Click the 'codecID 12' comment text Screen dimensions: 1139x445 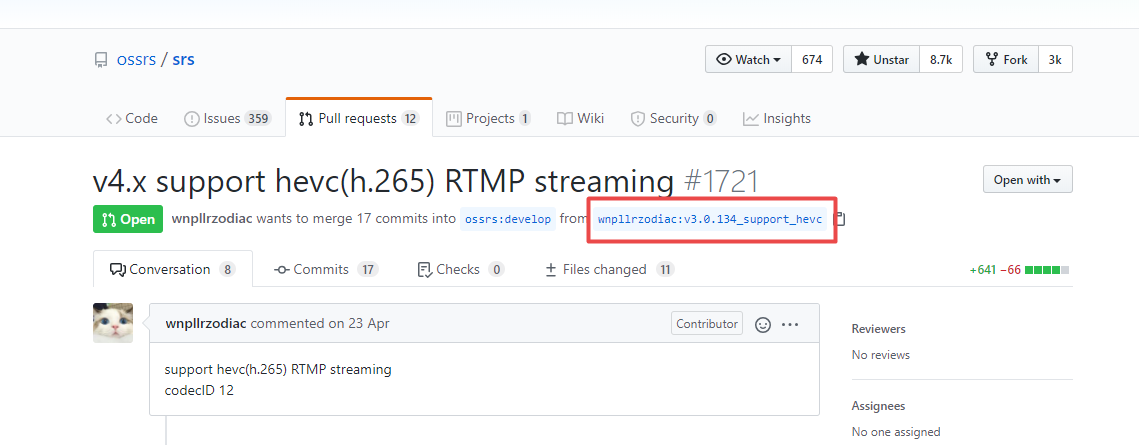click(199, 391)
